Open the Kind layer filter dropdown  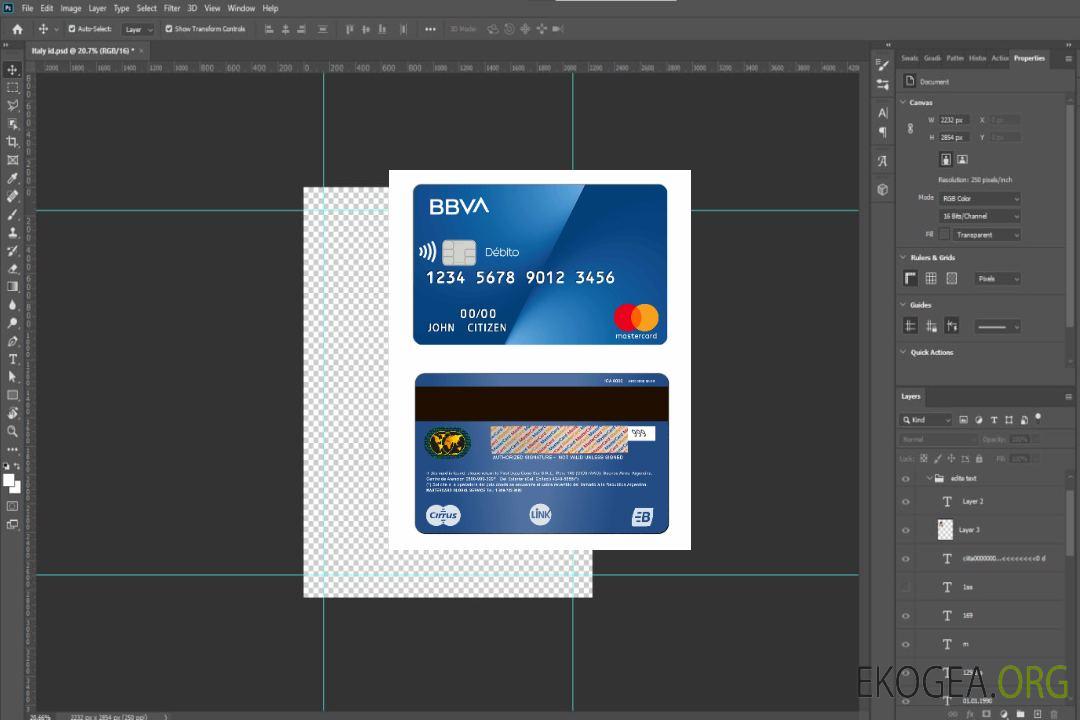927,420
